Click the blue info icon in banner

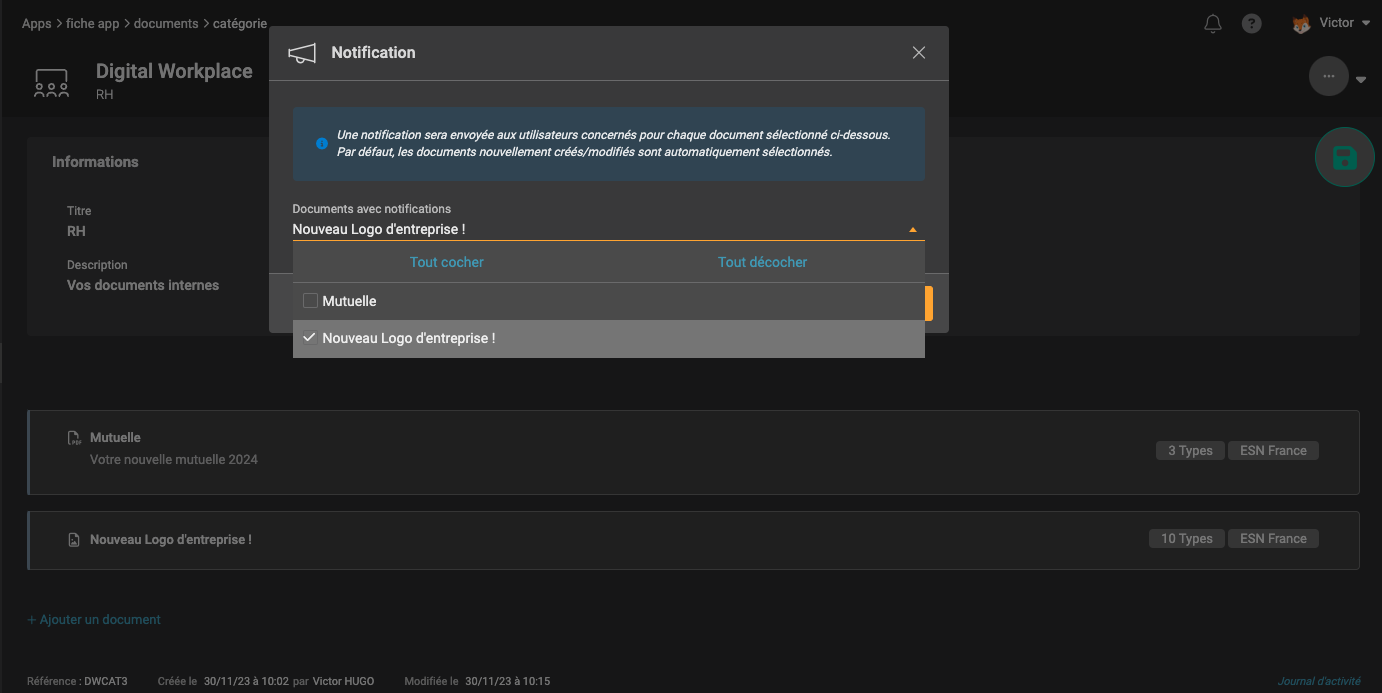(322, 144)
